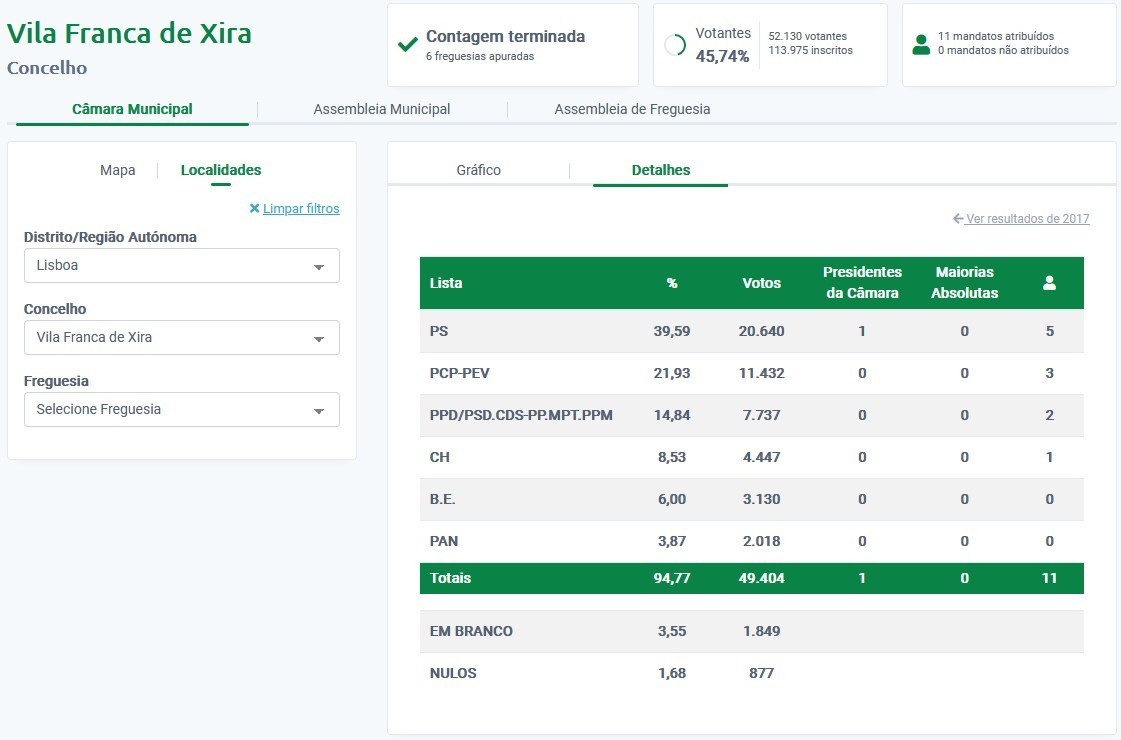This screenshot has height=740, width=1121.
Task: Select the Mapa tab
Action: tap(117, 170)
